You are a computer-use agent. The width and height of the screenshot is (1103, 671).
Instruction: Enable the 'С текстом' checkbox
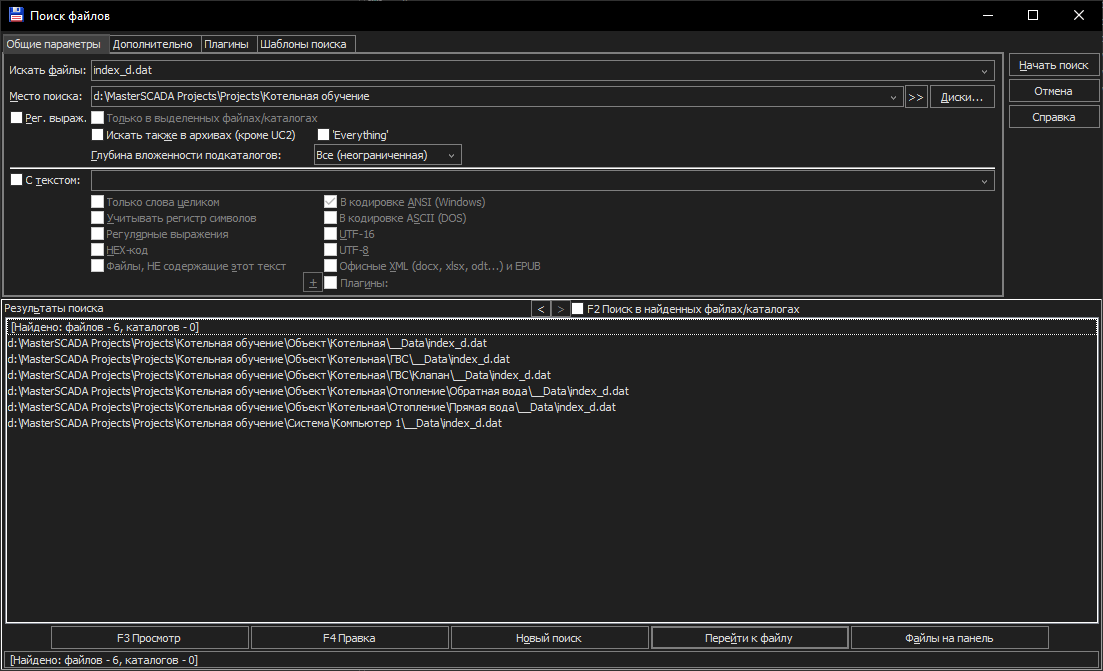click(x=16, y=179)
